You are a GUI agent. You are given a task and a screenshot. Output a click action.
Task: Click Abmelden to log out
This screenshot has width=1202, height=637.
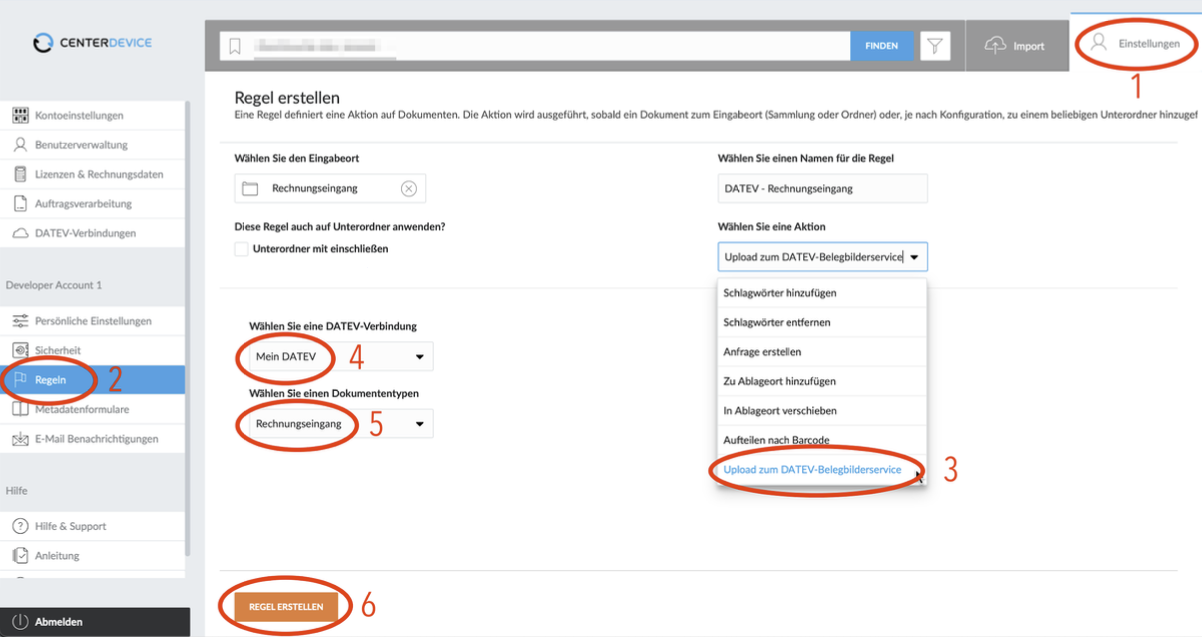(x=96, y=622)
